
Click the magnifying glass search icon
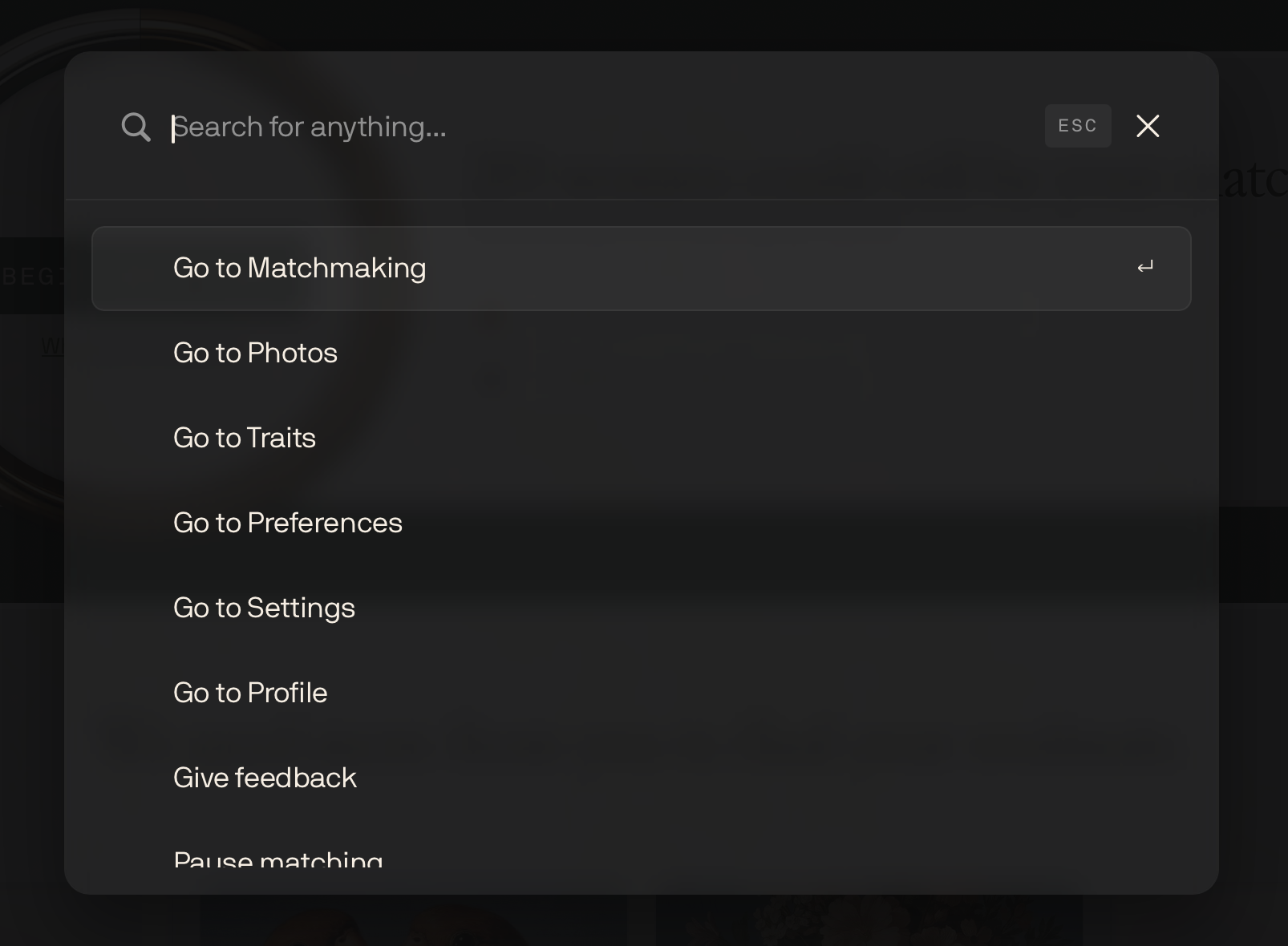coord(136,127)
